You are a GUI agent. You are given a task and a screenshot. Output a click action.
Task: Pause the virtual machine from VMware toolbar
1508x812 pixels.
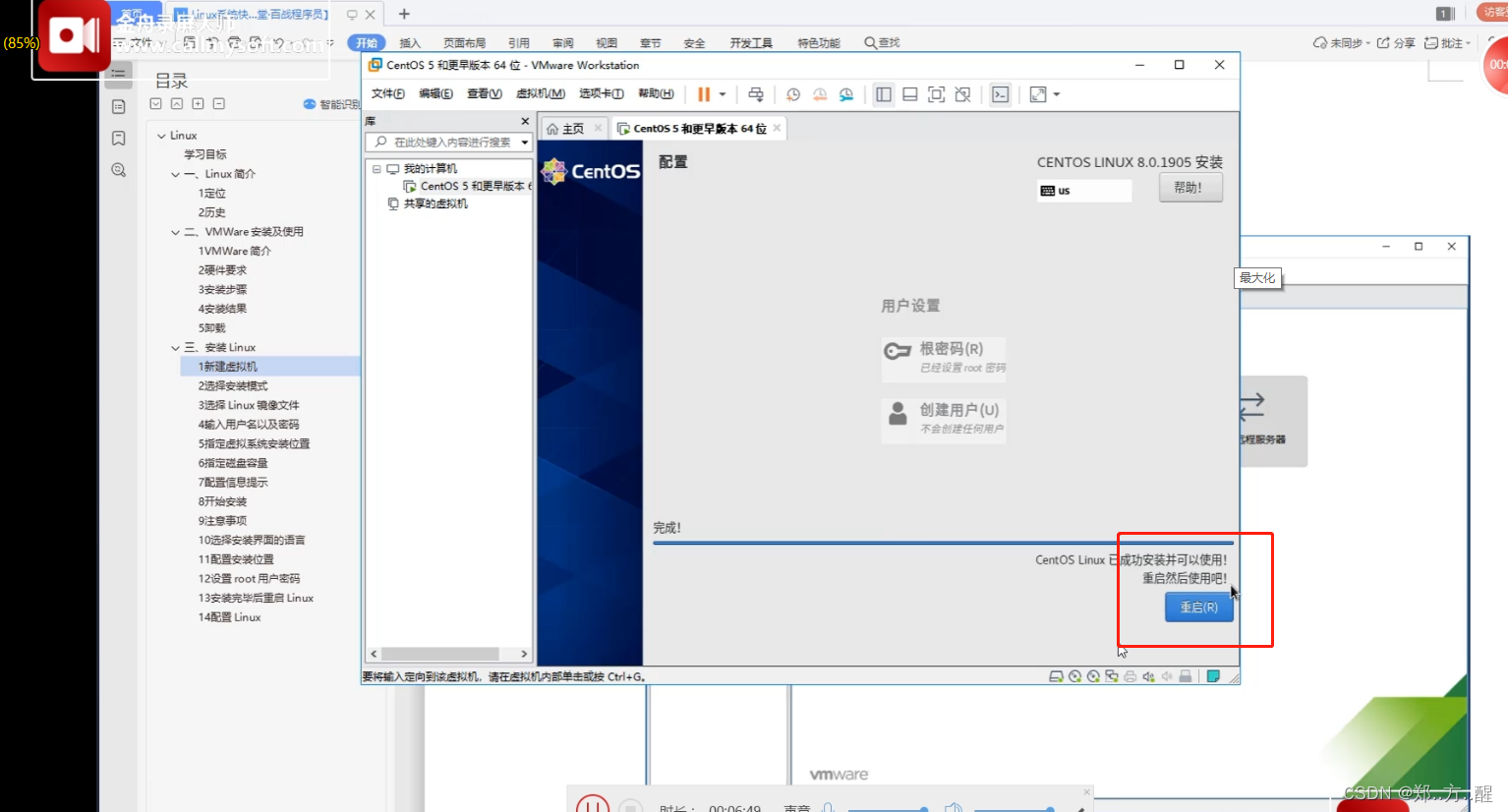pos(704,94)
